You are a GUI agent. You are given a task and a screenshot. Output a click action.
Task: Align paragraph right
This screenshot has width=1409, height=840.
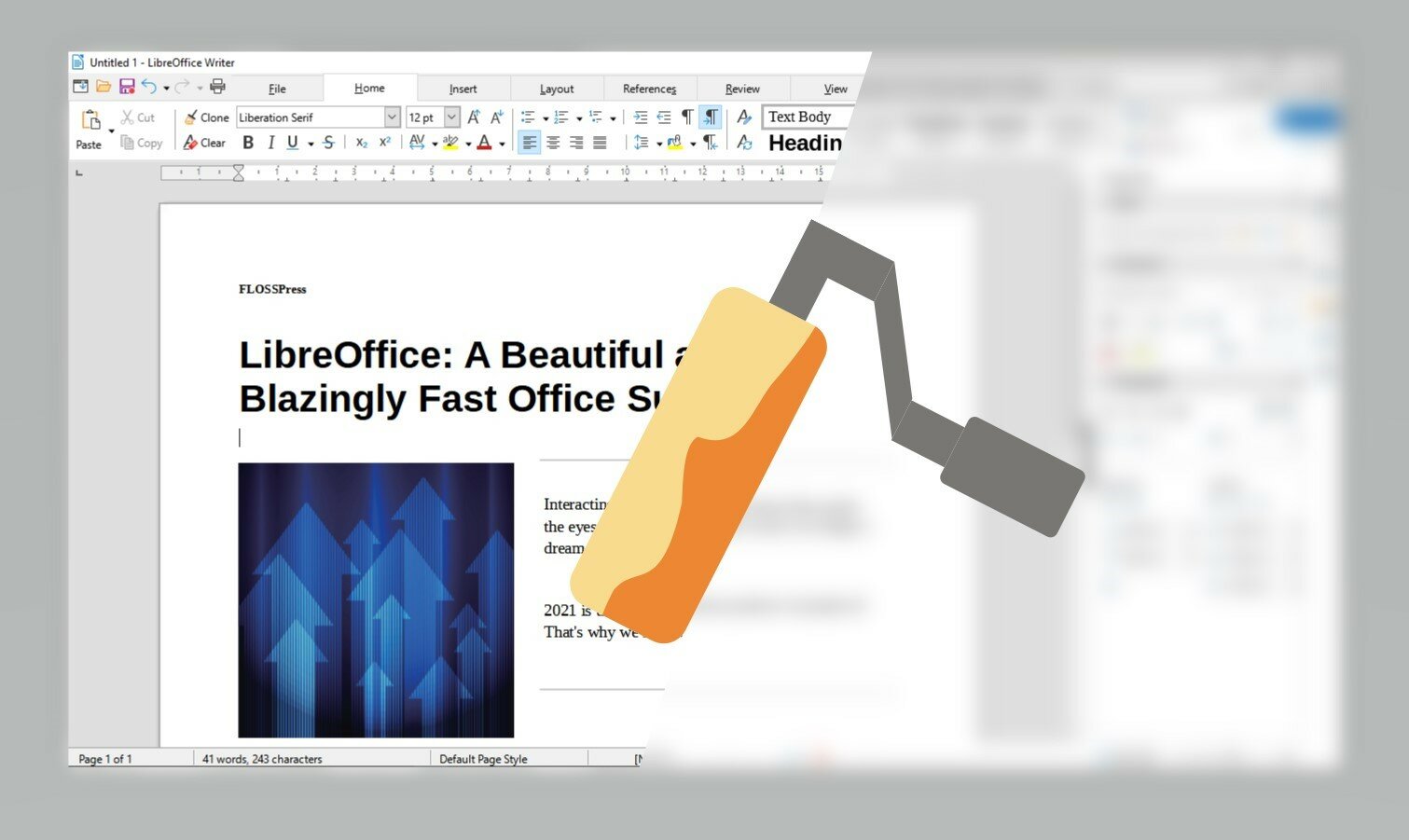[576, 143]
